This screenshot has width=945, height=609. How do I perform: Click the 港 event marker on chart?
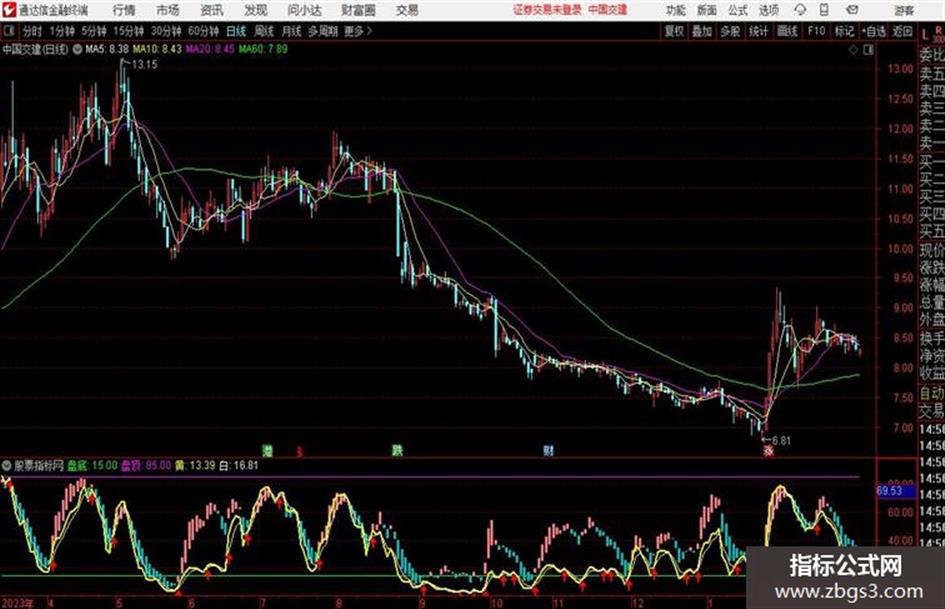(x=267, y=450)
